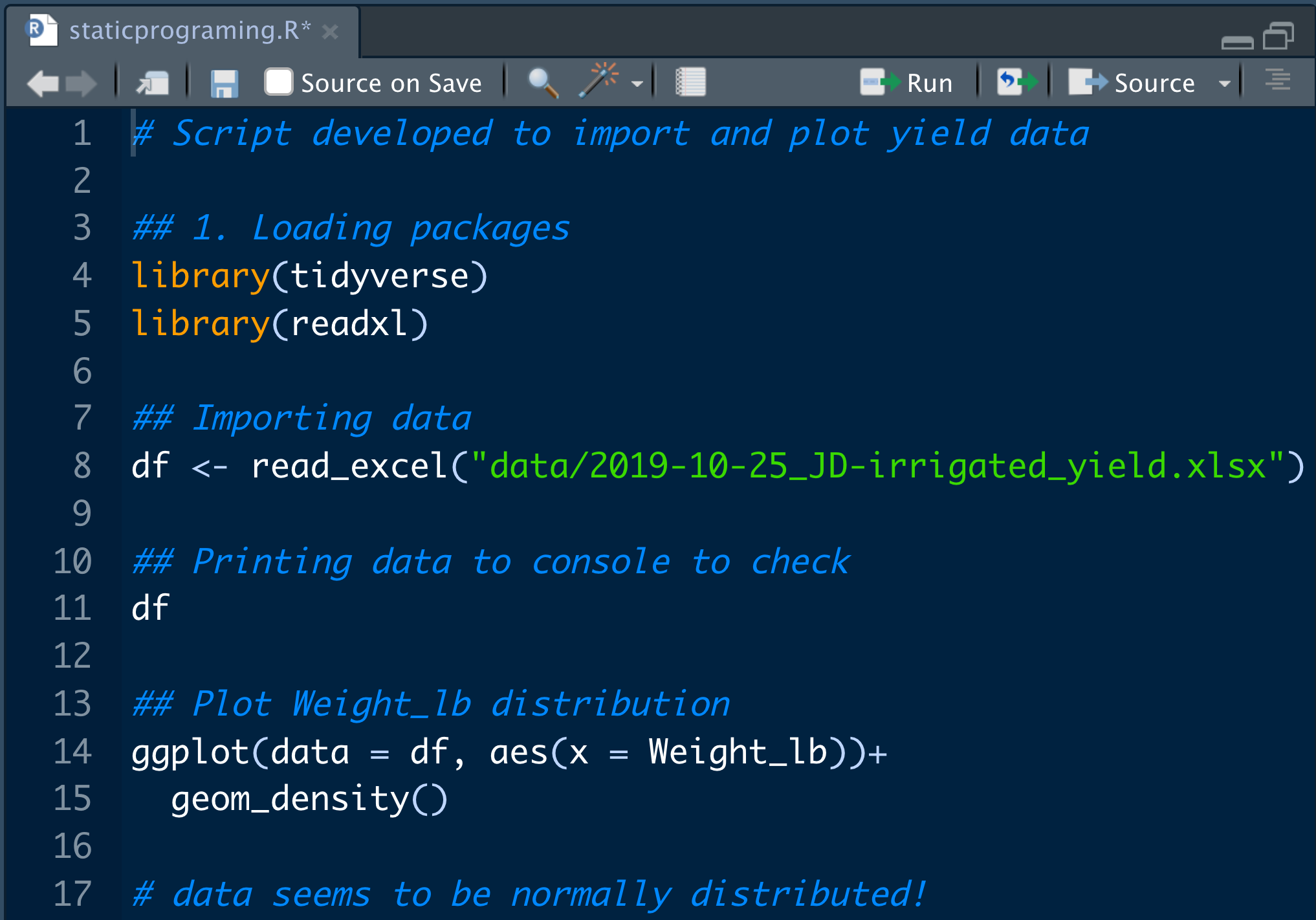The height and width of the screenshot is (920, 1316).
Task: Click the code tools magic wand
Action: [599, 81]
